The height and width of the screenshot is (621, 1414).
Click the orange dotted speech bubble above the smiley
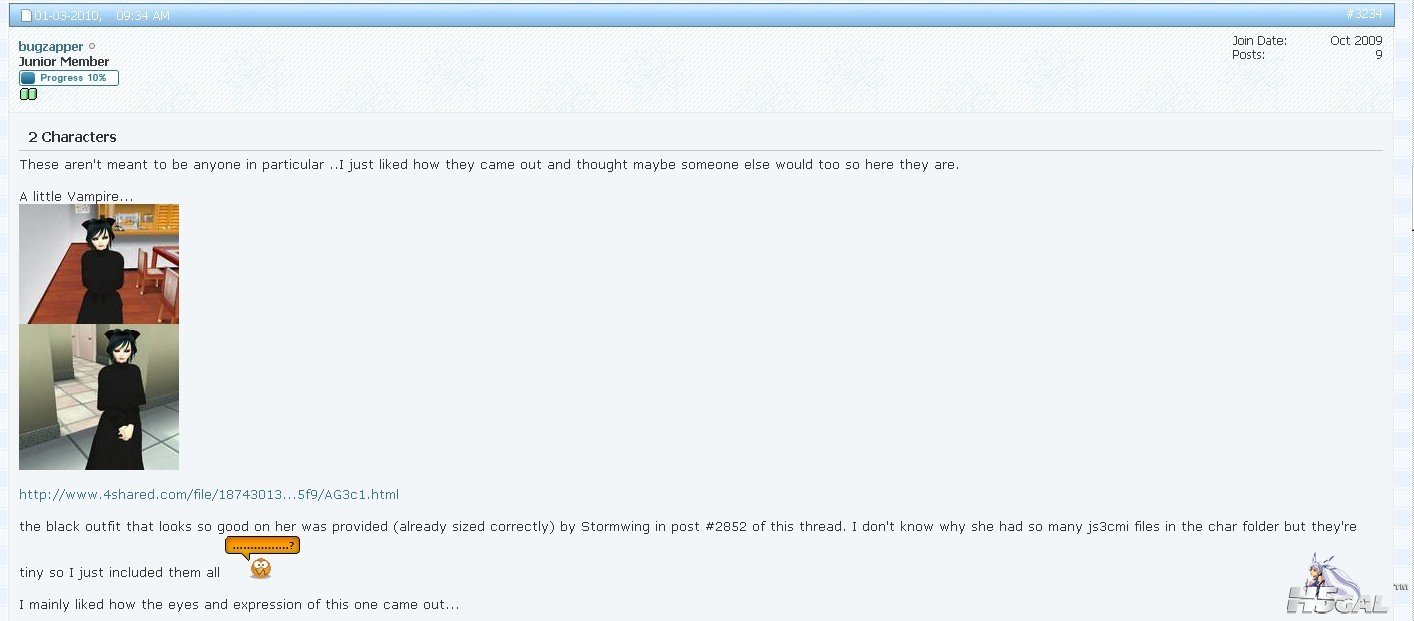click(262, 546)
